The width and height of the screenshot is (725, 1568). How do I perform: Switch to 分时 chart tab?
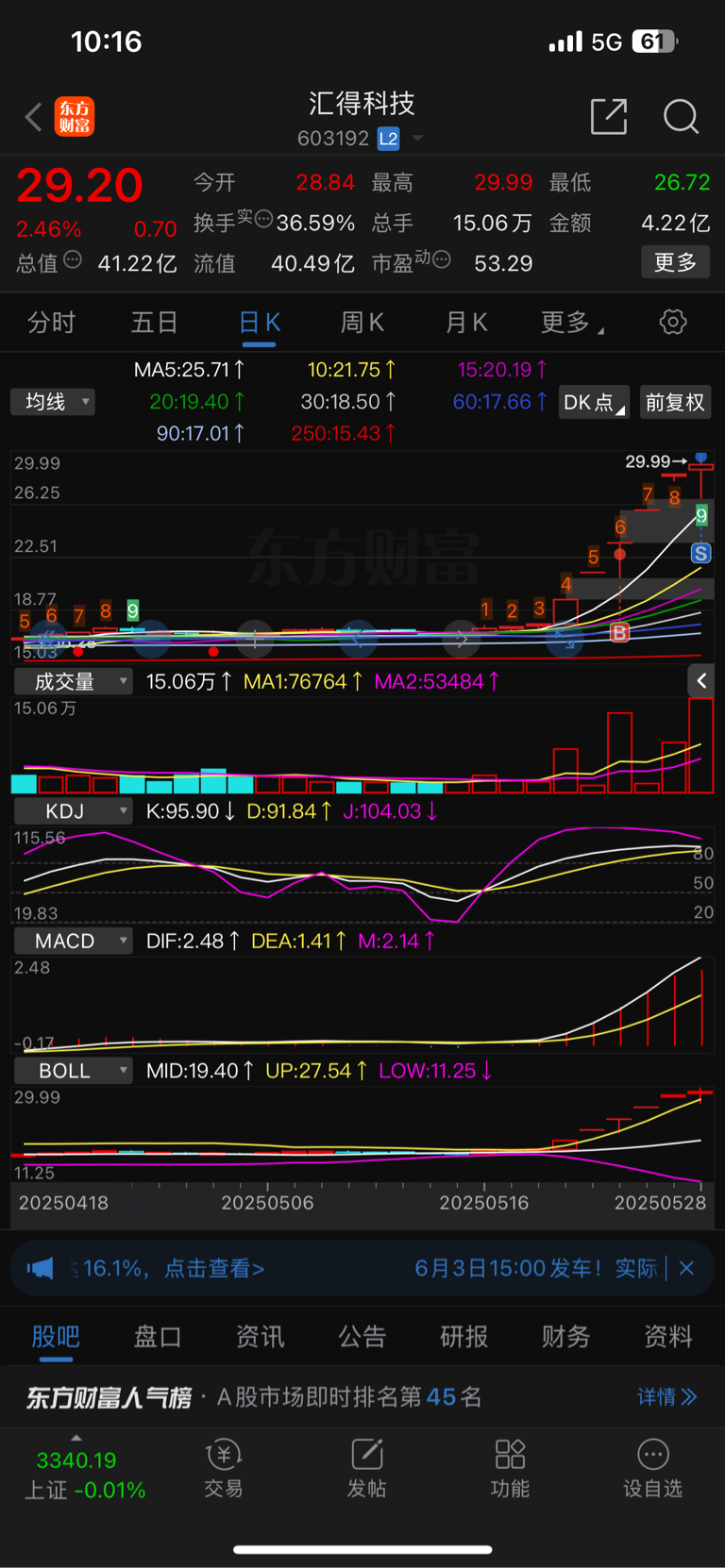51,323
